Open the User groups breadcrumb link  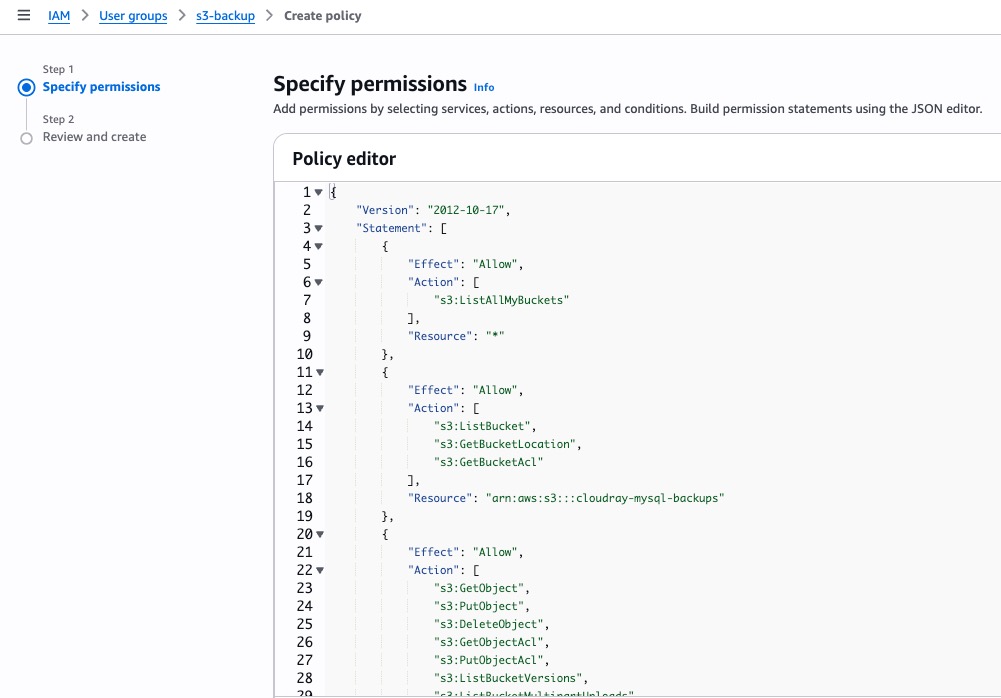[x=133, y=15]
